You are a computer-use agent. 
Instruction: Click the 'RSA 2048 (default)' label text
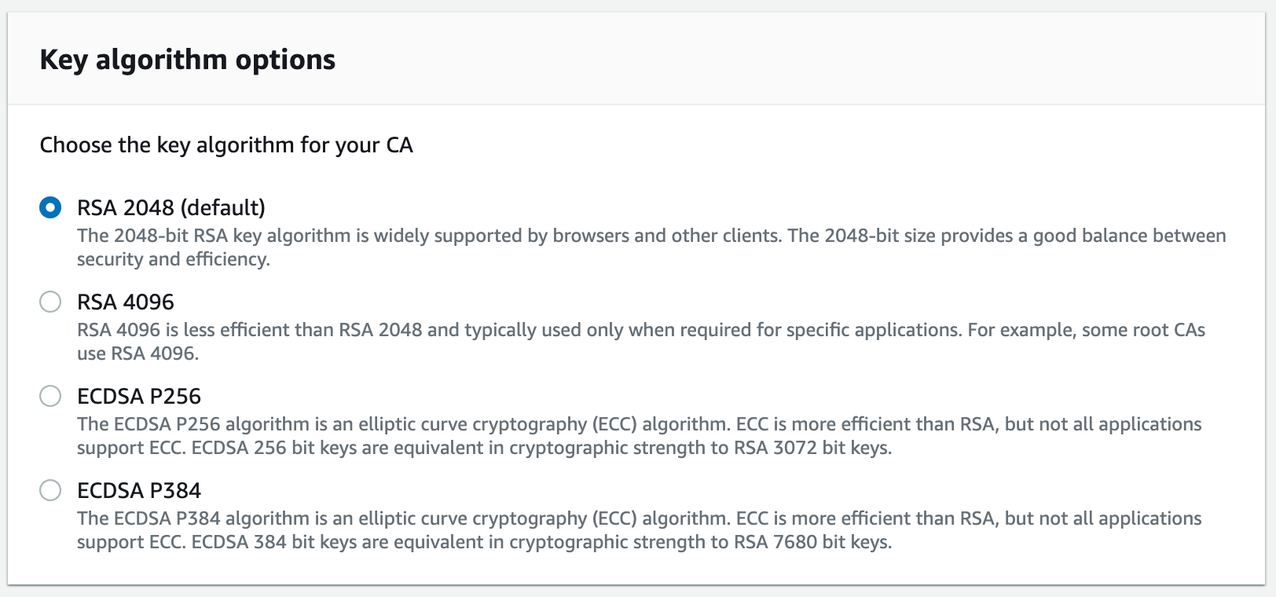(171, 208)
